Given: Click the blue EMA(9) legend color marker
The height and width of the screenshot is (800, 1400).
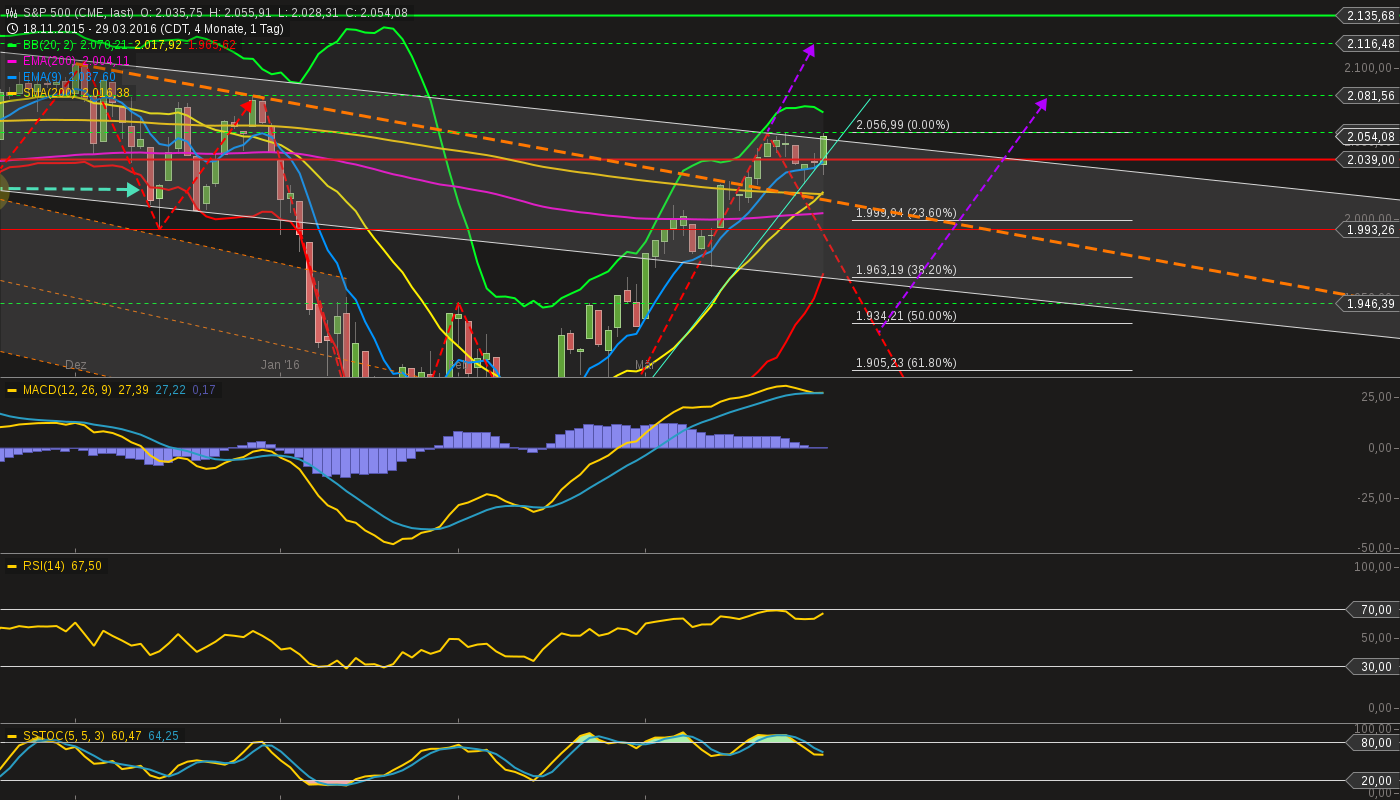Looking at the screenshot, I should 12,77.
